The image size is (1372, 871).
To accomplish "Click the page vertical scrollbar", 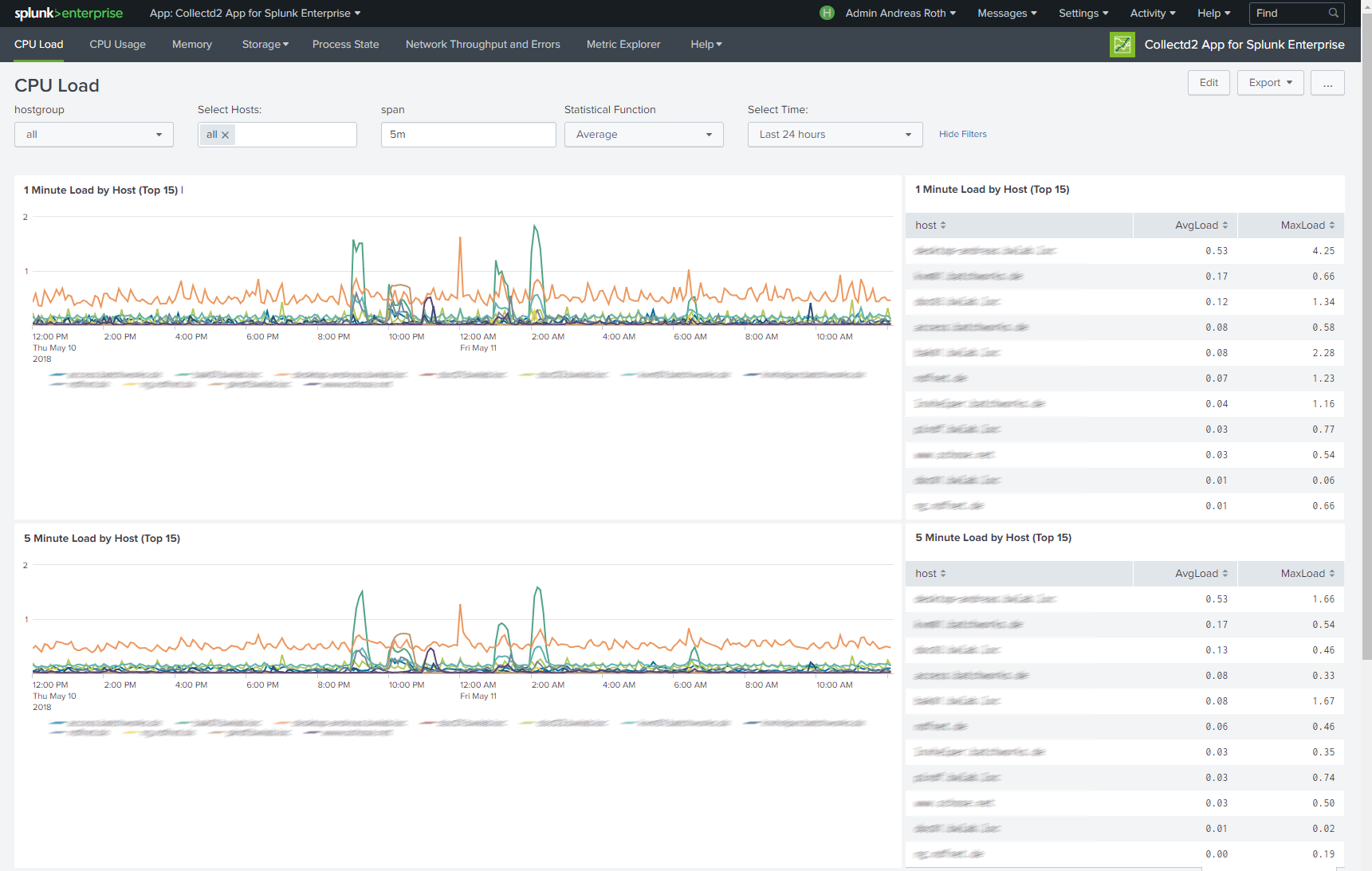I will pos(1366,335).
